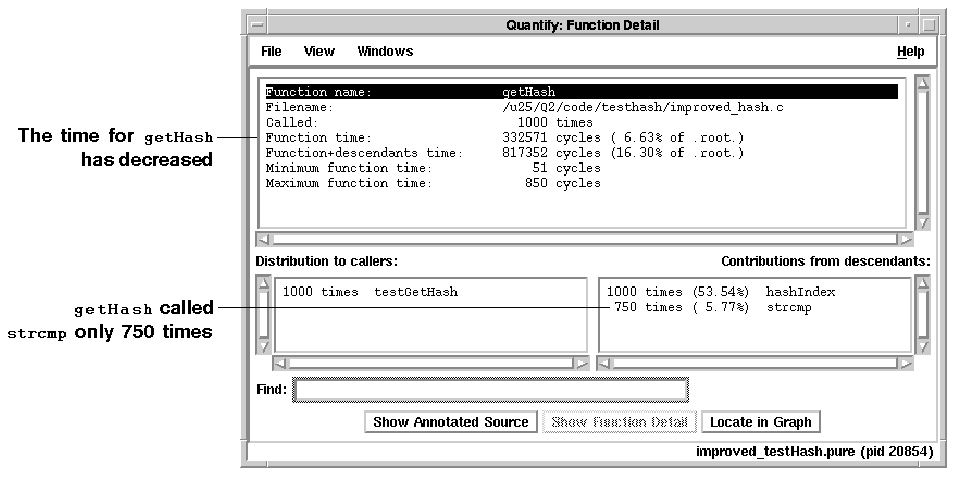
Task: Click the function detail vertical scrollbar track
Action: coord(922,153)
